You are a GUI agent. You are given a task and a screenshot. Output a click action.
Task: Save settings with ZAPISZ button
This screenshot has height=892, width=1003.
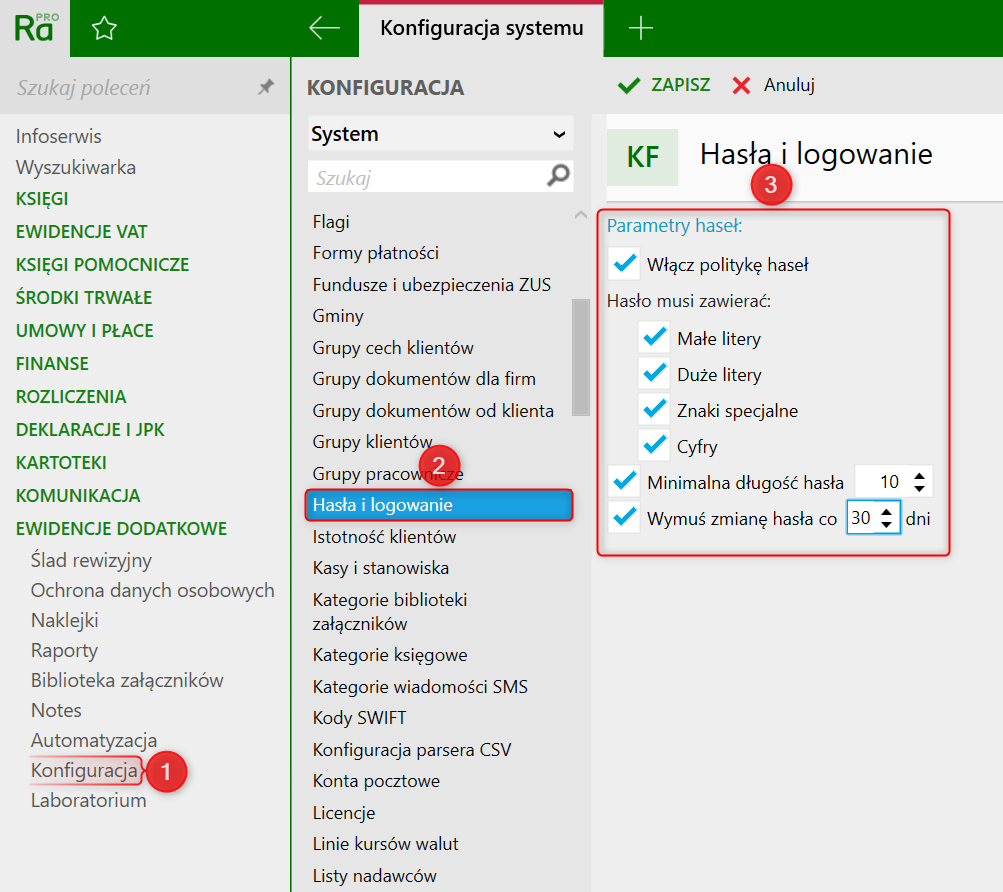[x=664, y=85]
